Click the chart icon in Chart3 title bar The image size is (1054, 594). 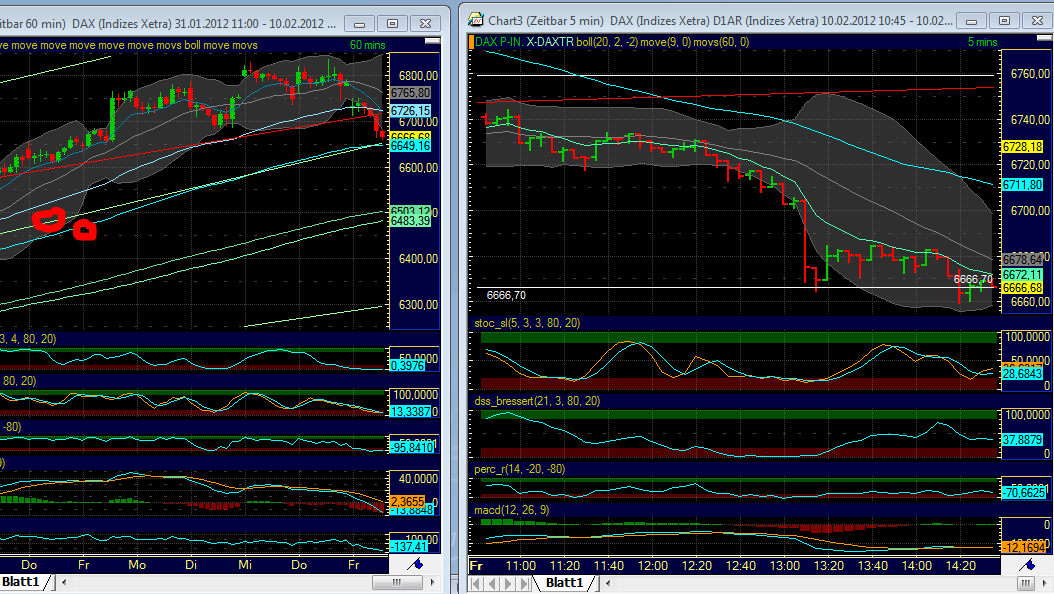477,19
